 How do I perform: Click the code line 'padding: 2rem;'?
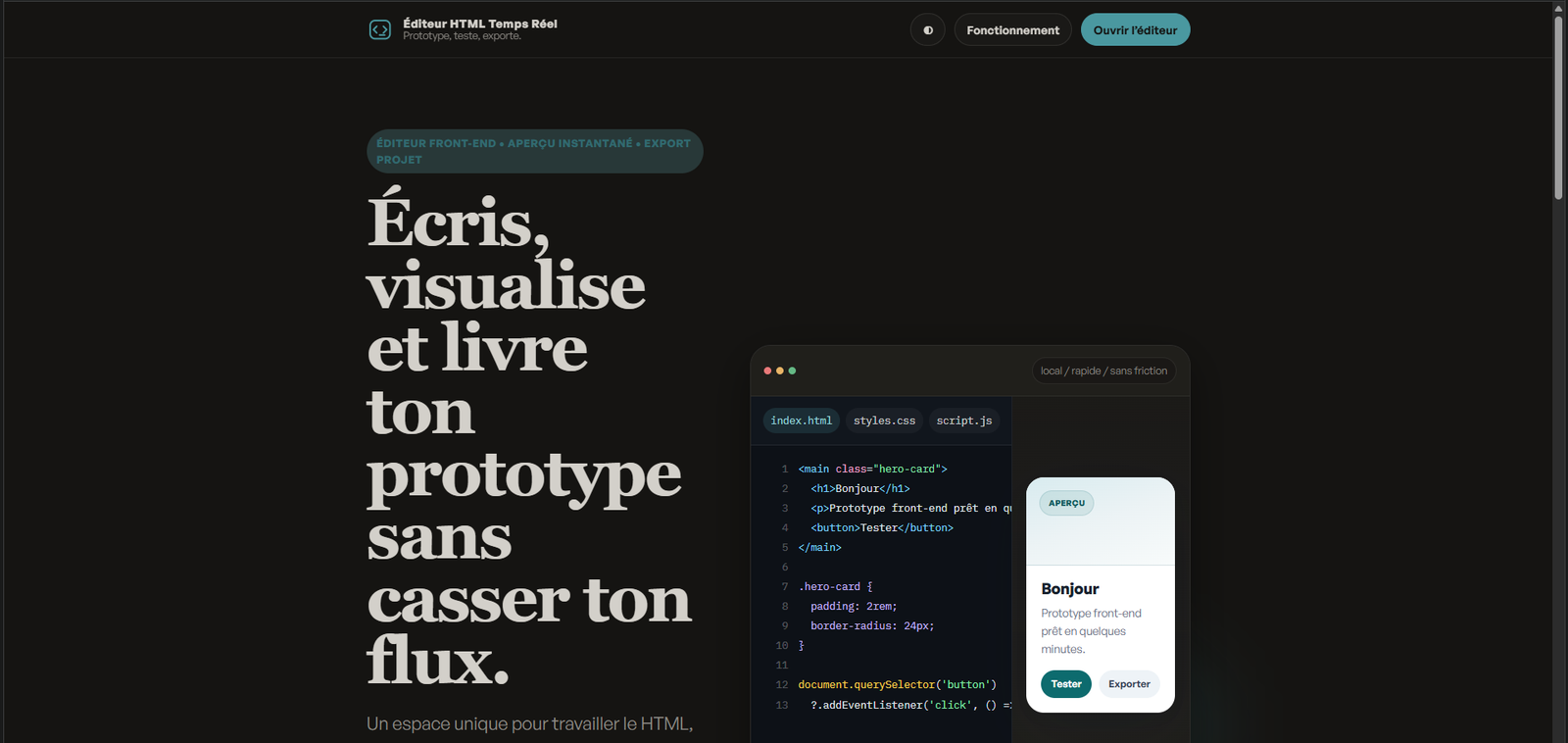click(x=854, y=606)
